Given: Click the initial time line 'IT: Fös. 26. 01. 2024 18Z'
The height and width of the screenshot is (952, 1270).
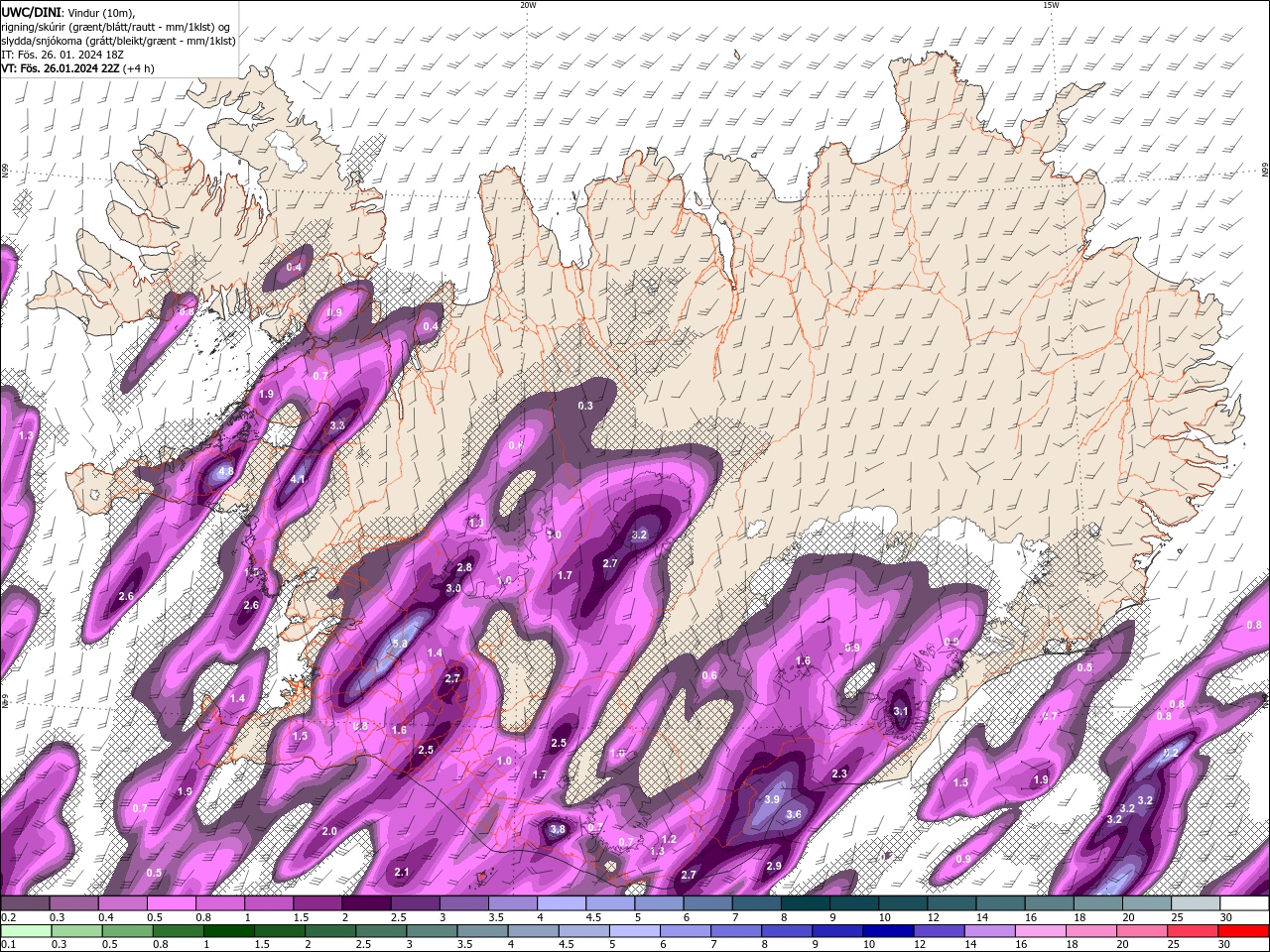Looking at the screenshot, I should [x=62, y=55].
